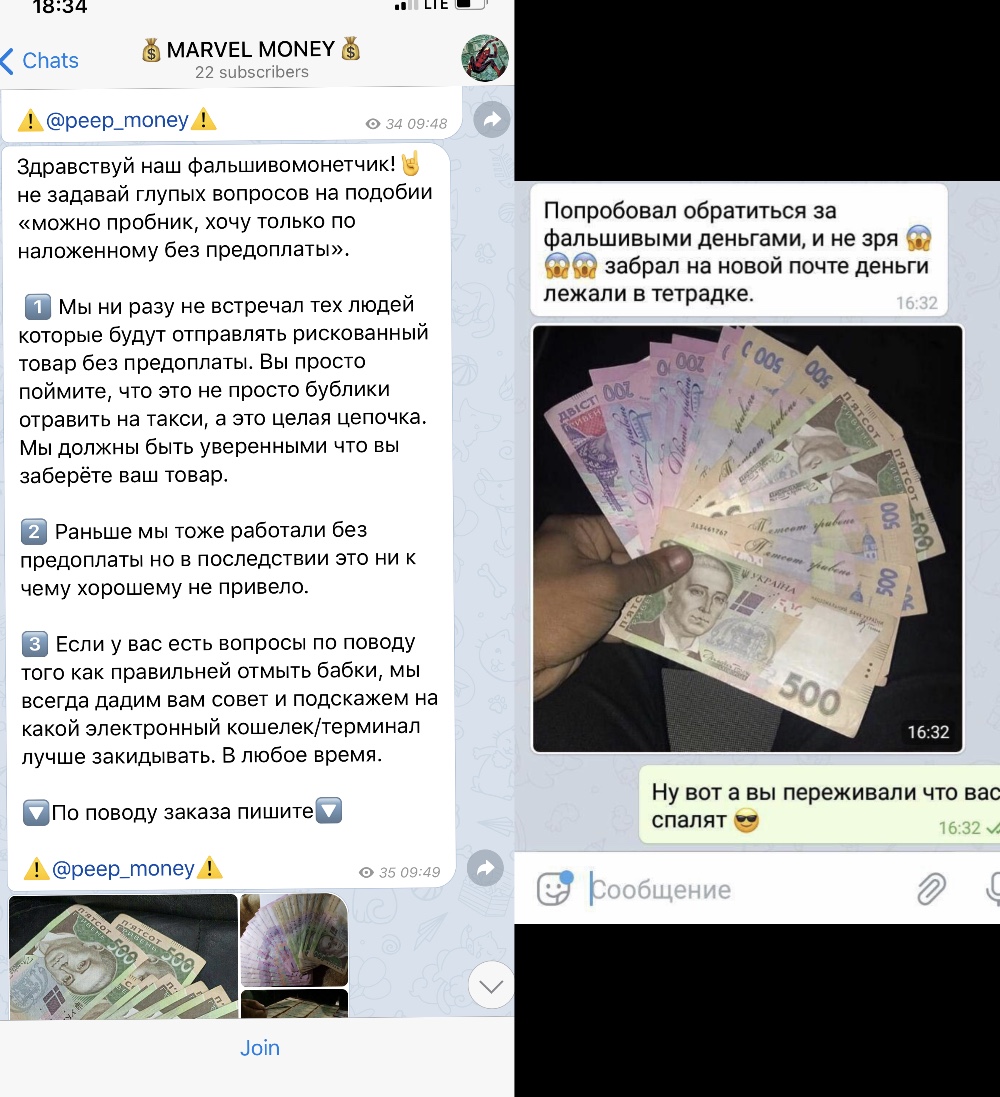Image resolution: width=1000 pixels, height=1097 pixels.
Task: Select the green reply message bubble
Action: coord(819,804)
